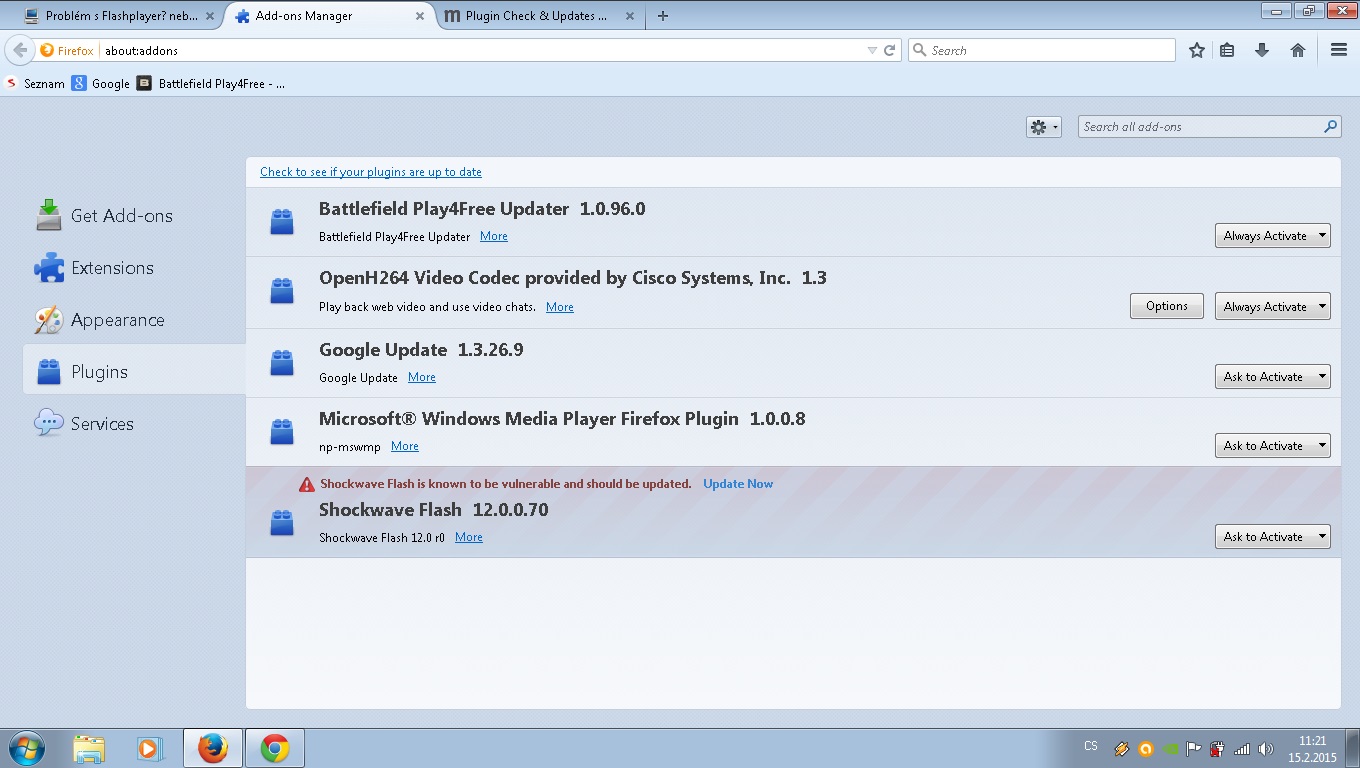Click the Battlefield Play4Free Updater plugin icon
1360x768 pixels.
point(282,222)
